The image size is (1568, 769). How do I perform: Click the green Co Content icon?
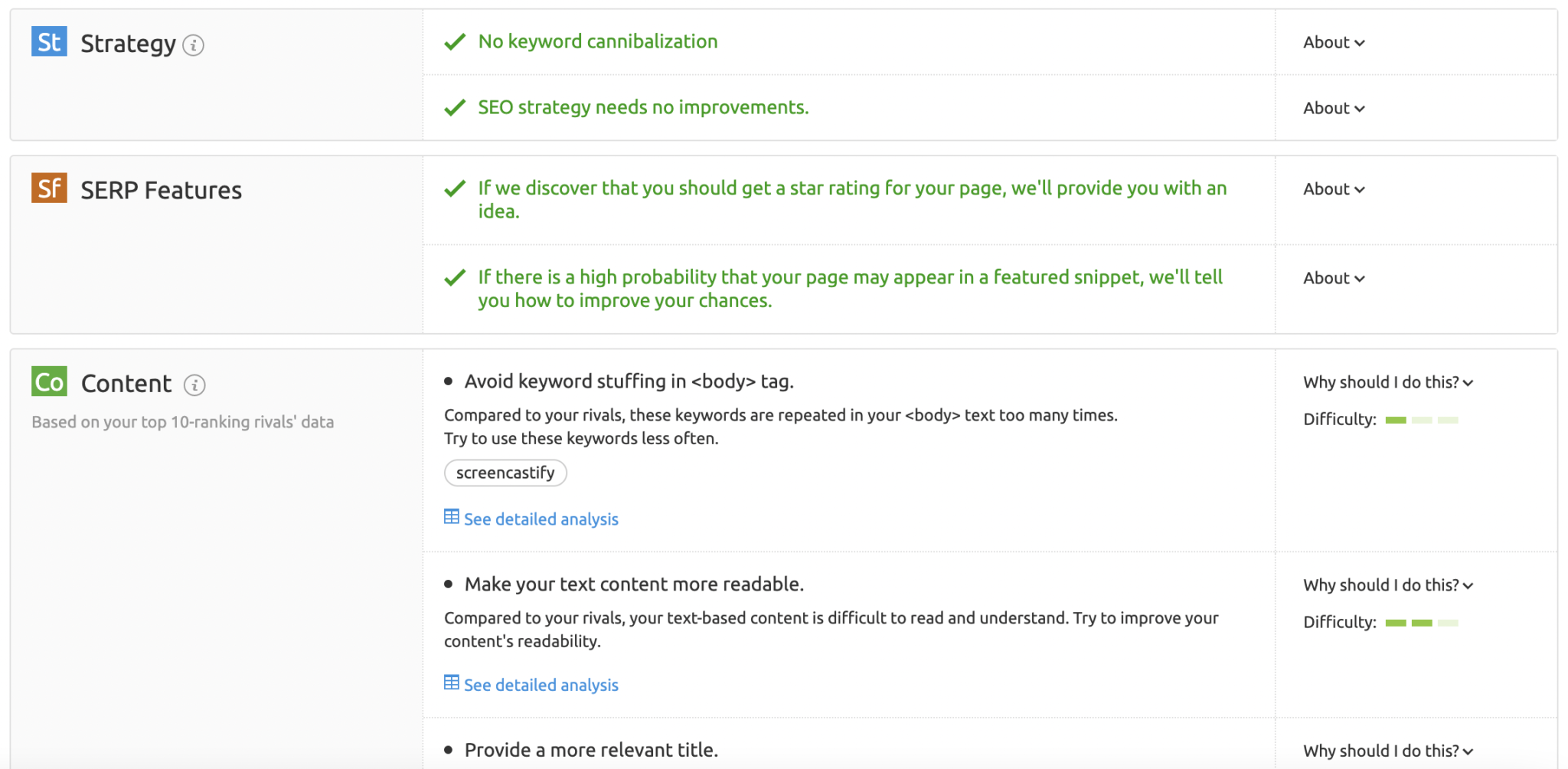pyautogui.click(x=49, y=381)
